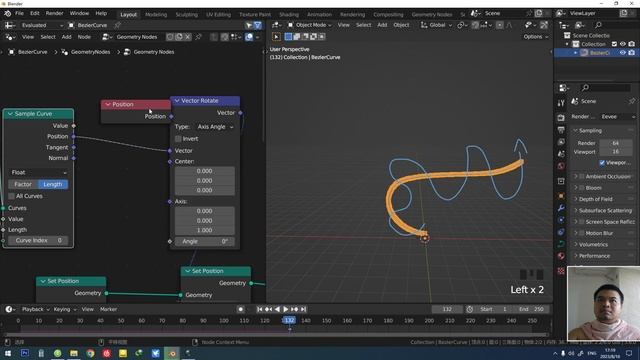640x360 pixels.
Task: Open the Tool settings properties tab icon
Action: [561, 103]
